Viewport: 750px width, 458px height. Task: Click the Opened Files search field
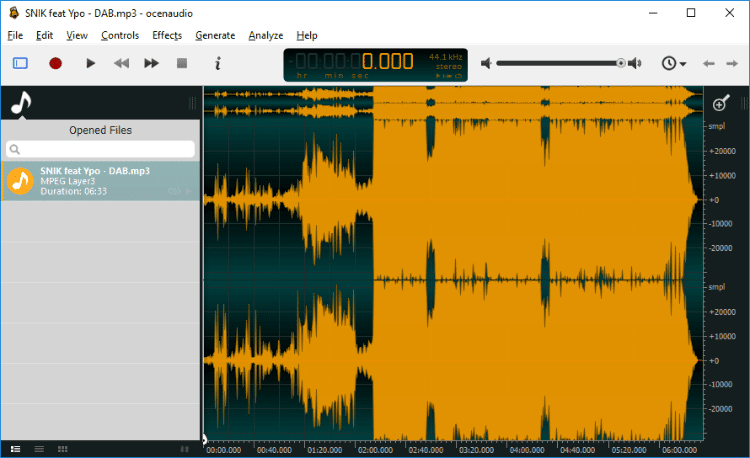100,149
